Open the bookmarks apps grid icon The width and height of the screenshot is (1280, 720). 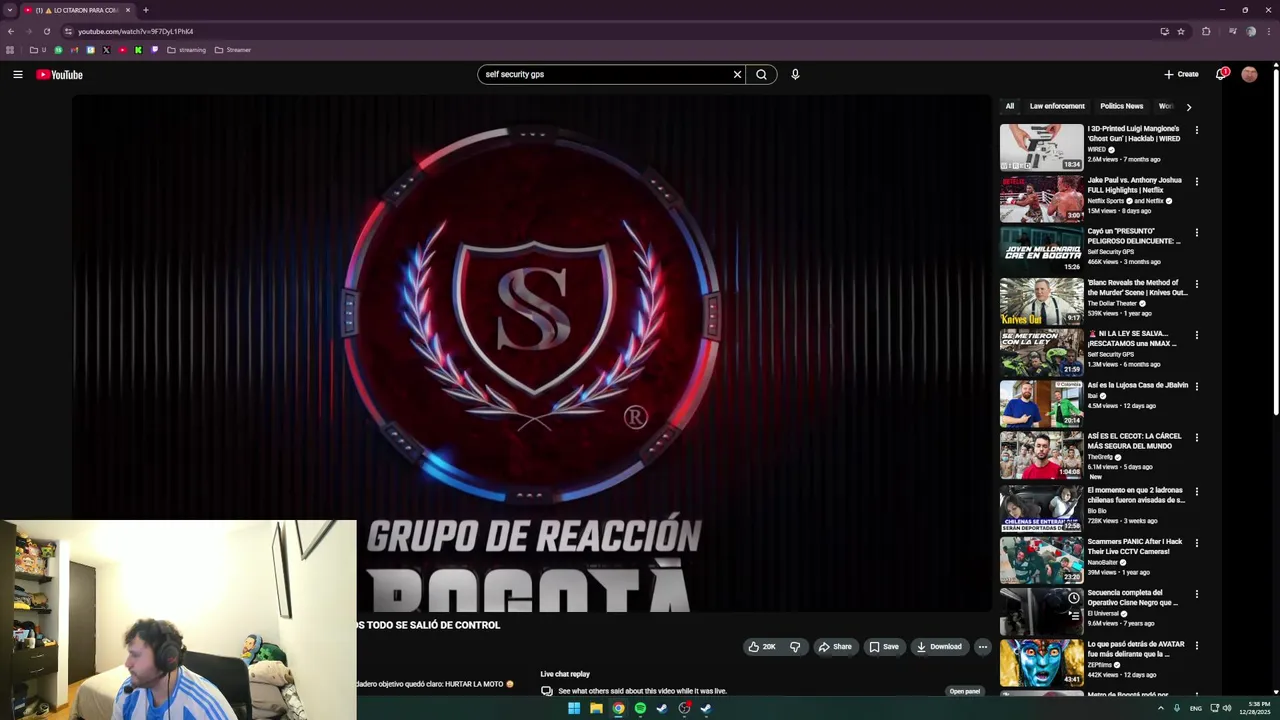[x=10, y=50]
